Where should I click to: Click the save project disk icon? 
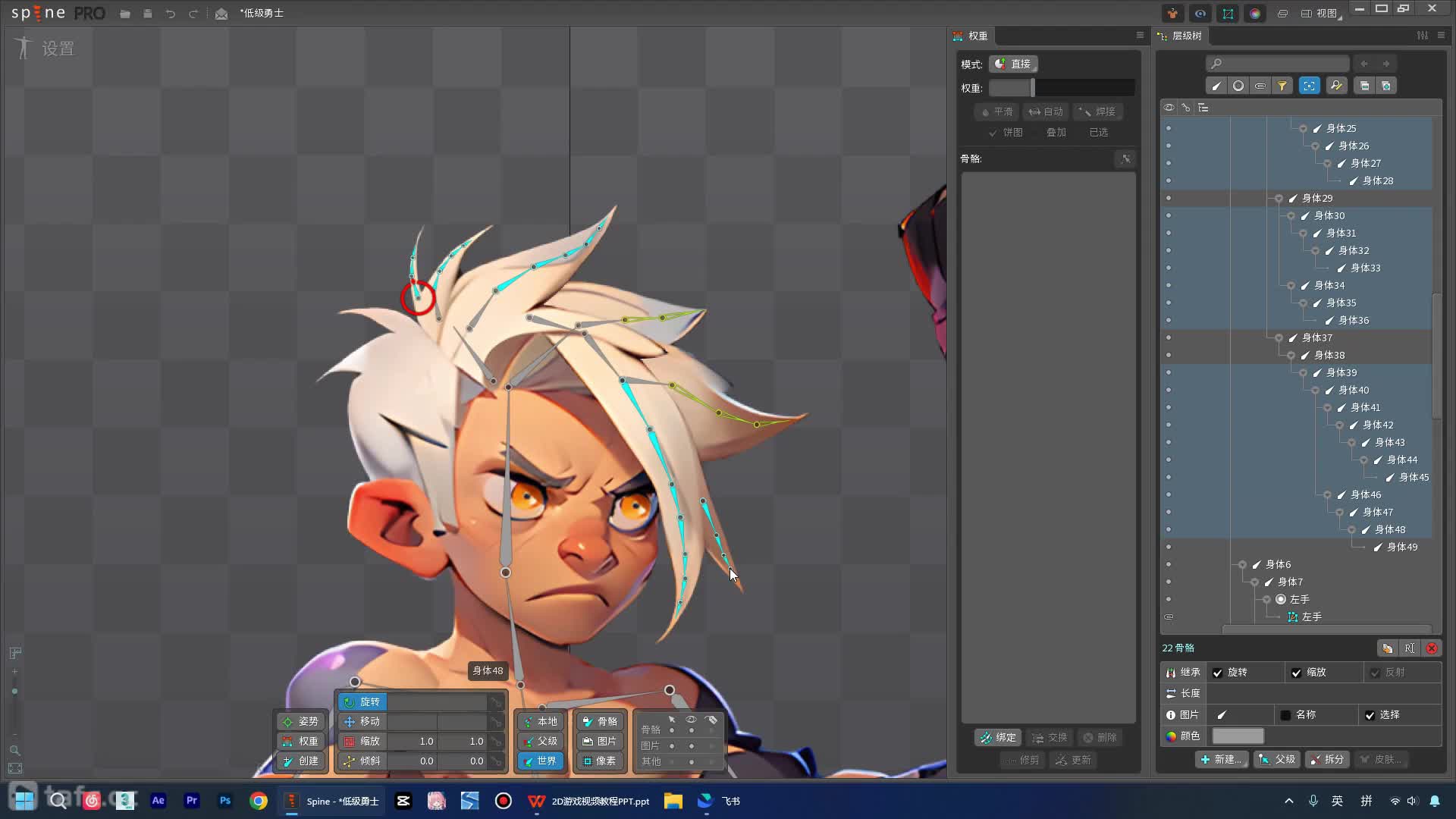(x=148, y=14)
